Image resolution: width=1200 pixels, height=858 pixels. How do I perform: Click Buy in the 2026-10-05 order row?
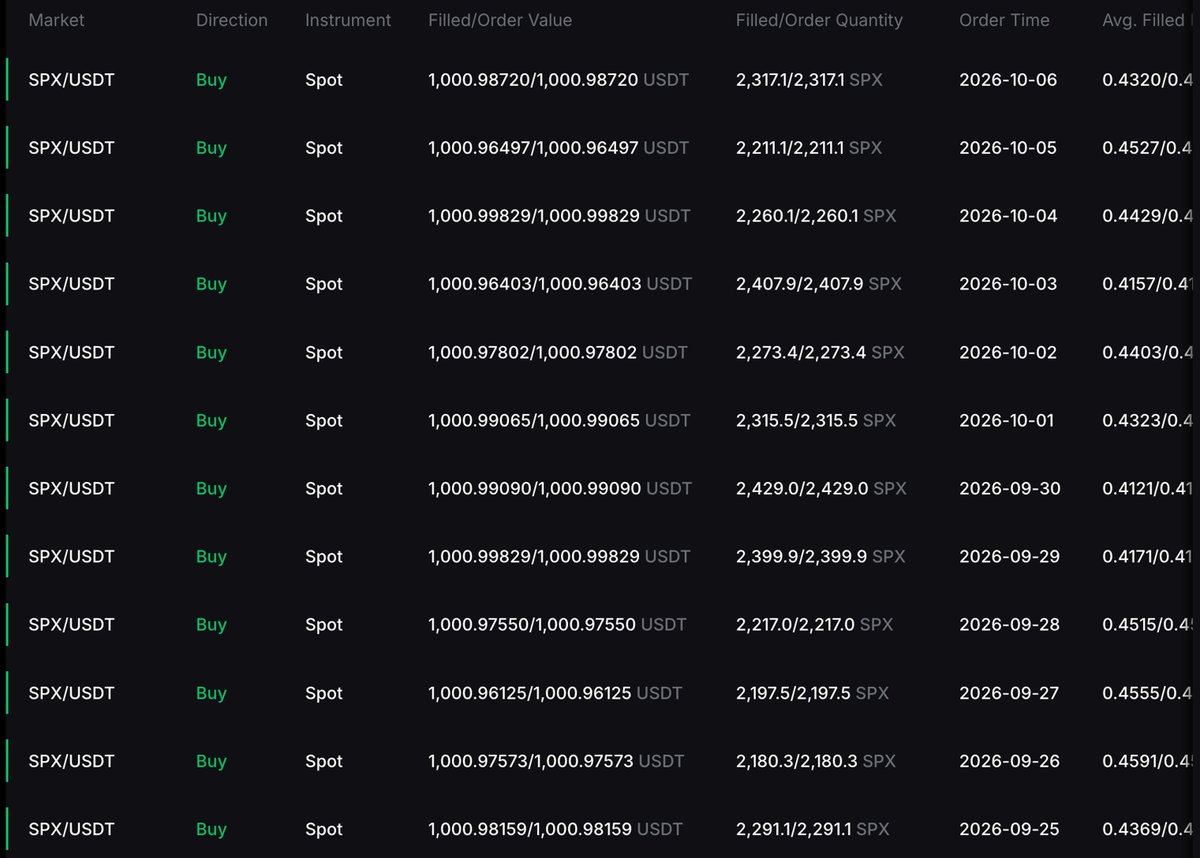pos(211,148)
